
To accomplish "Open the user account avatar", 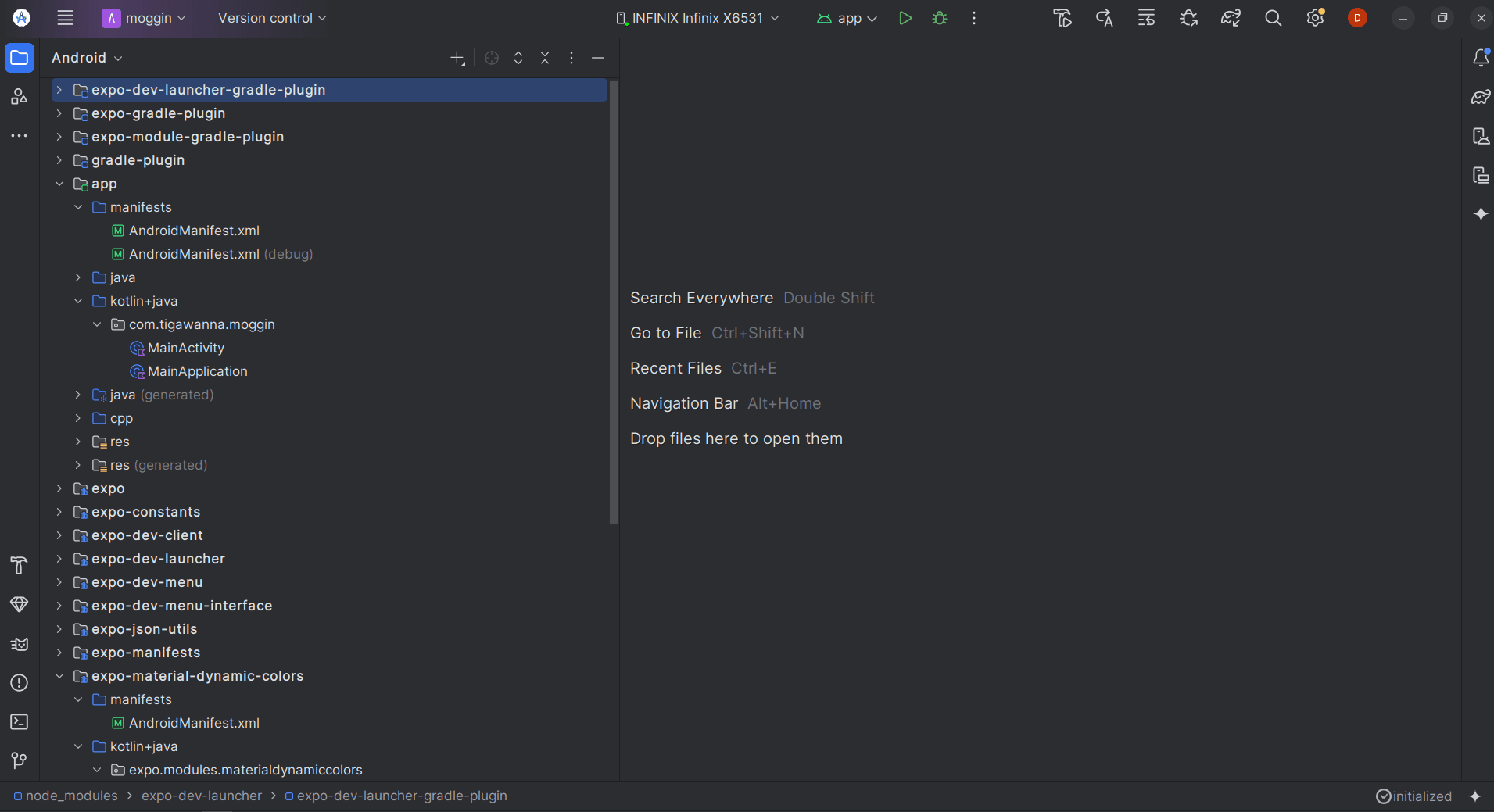I will pos(1357,18).
